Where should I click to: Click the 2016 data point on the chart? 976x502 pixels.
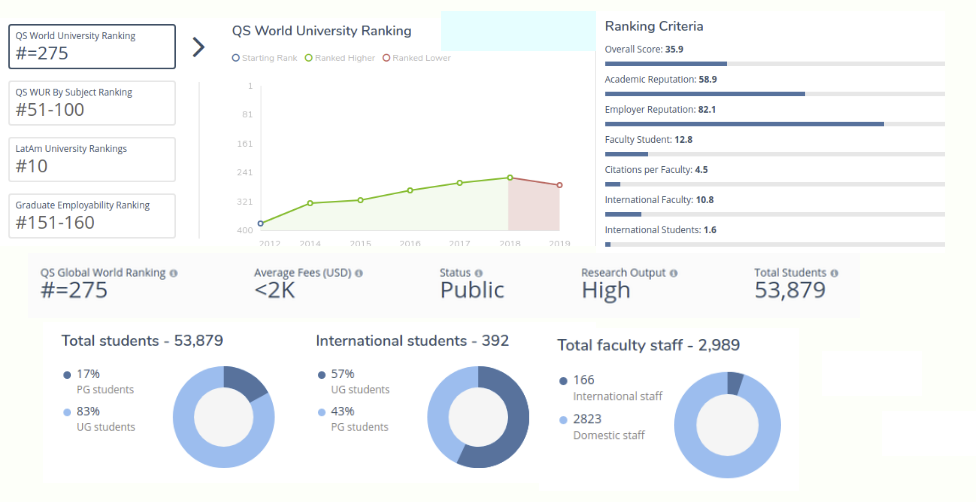(410, 191)
